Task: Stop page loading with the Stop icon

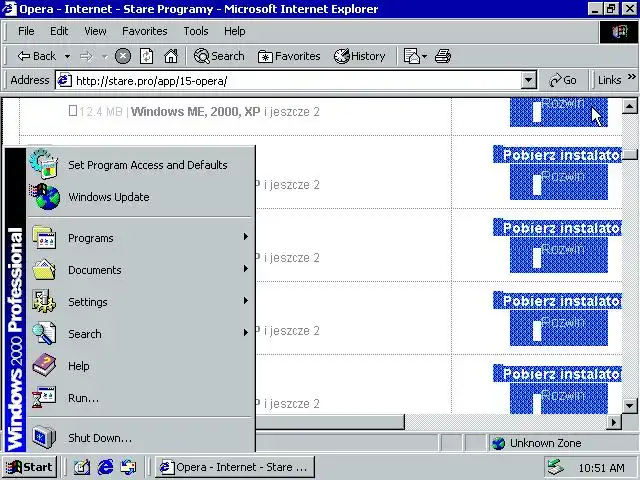Action: pos(123,56)
